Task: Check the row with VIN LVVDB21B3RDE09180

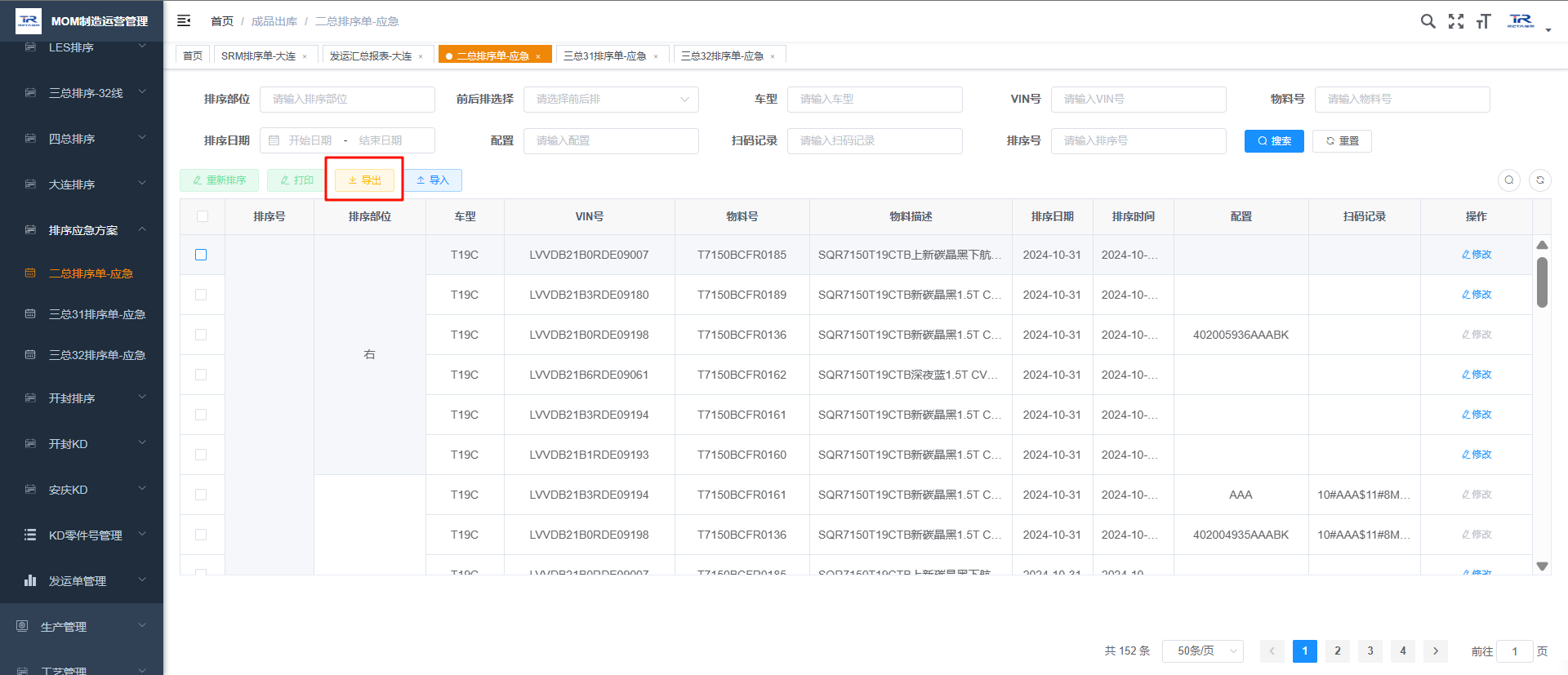Action: [x=201, y=295]
